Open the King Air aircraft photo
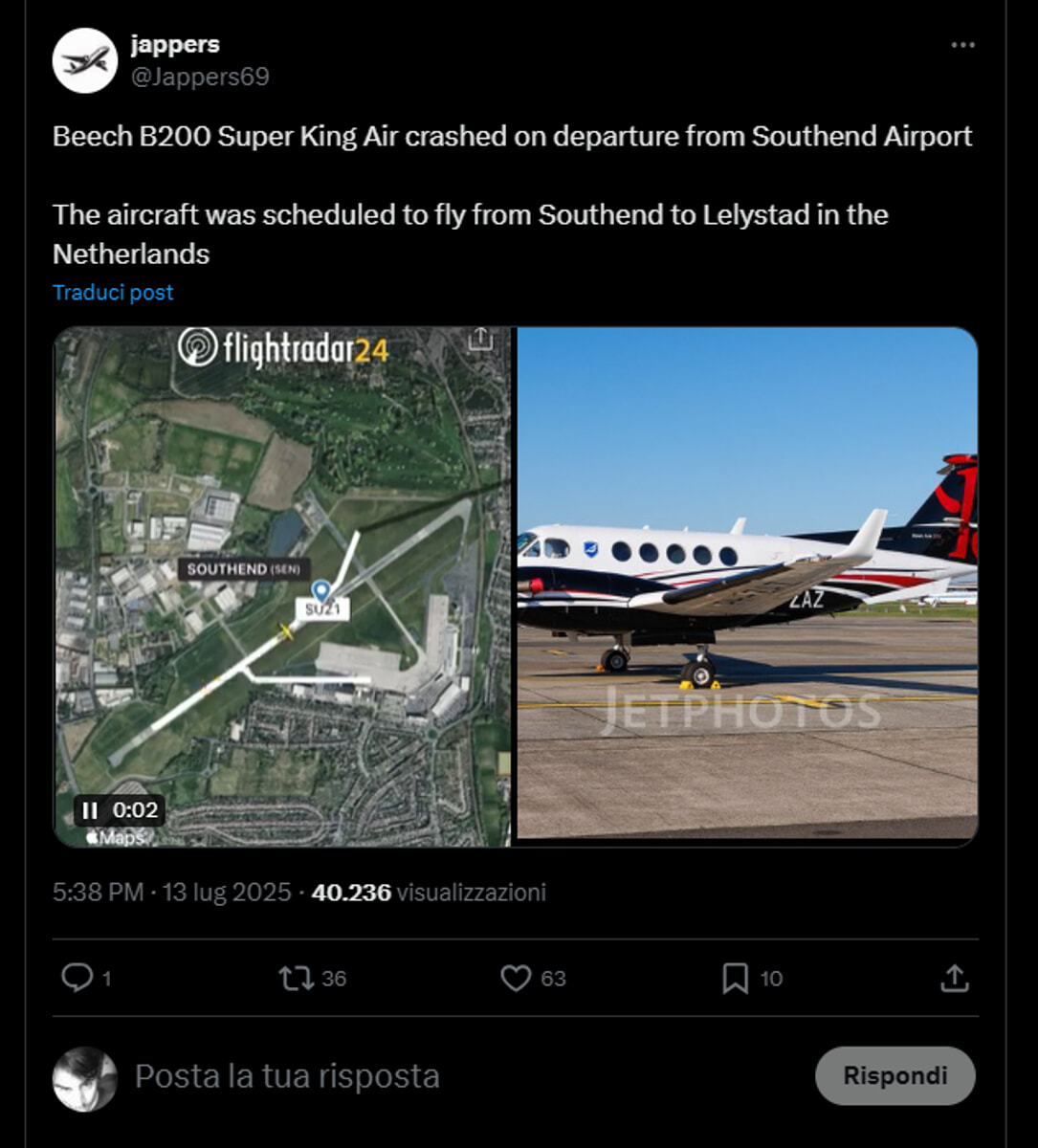 (x=746, y=585)
